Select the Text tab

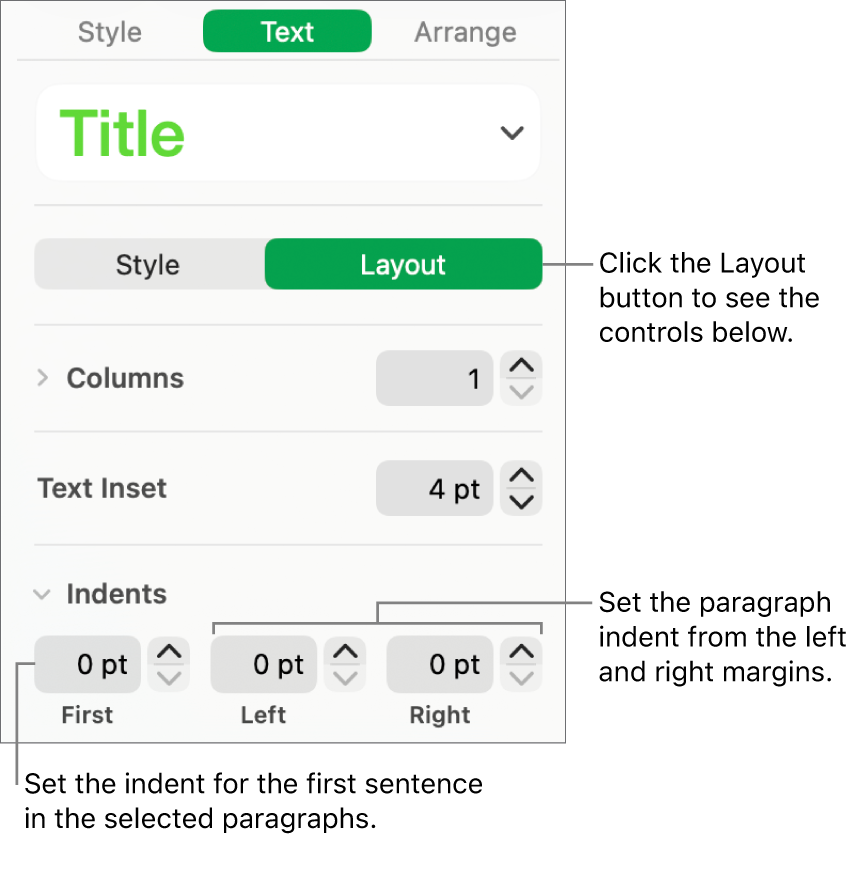tap(287, 31)
